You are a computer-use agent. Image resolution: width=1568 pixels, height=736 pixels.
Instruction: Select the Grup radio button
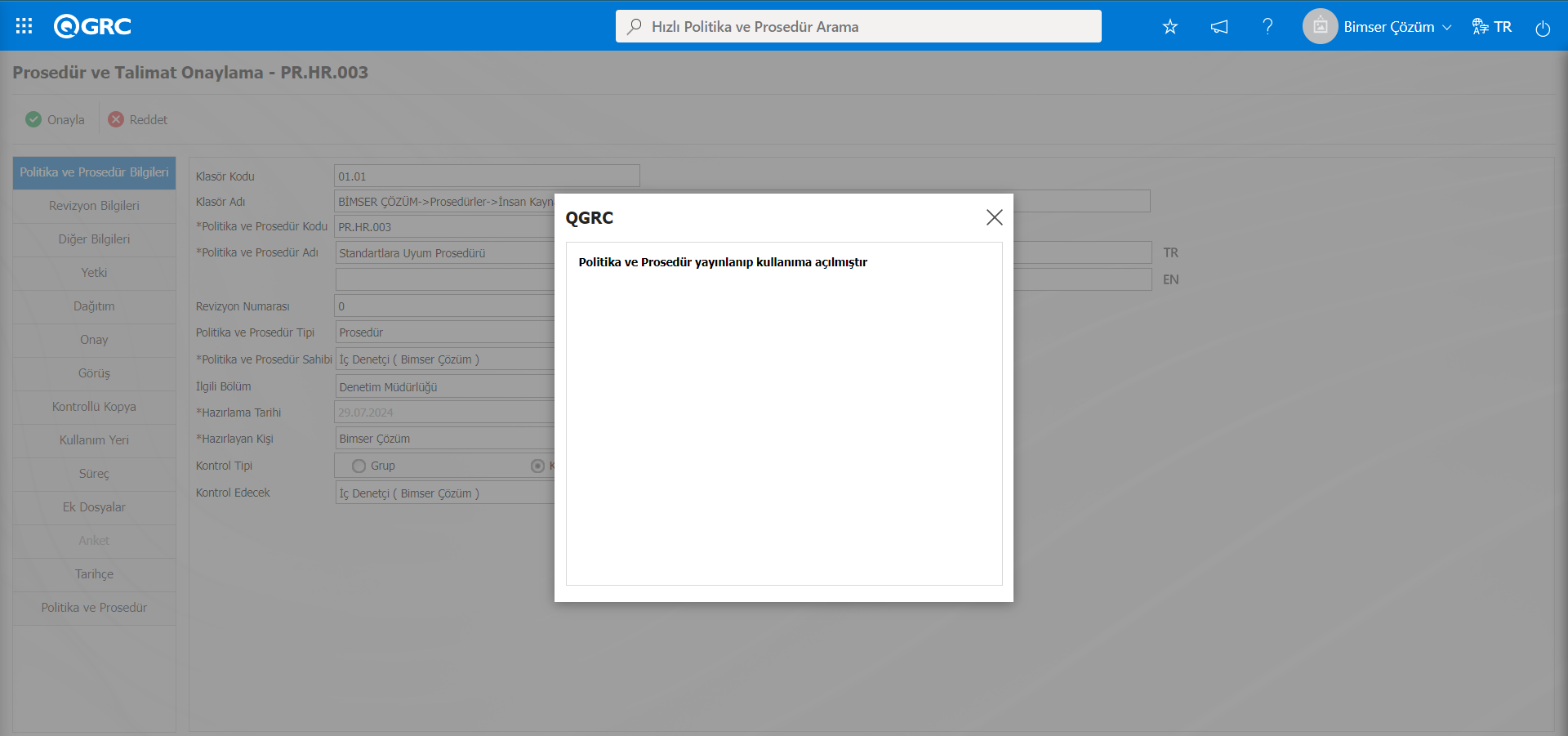(359, 466)
